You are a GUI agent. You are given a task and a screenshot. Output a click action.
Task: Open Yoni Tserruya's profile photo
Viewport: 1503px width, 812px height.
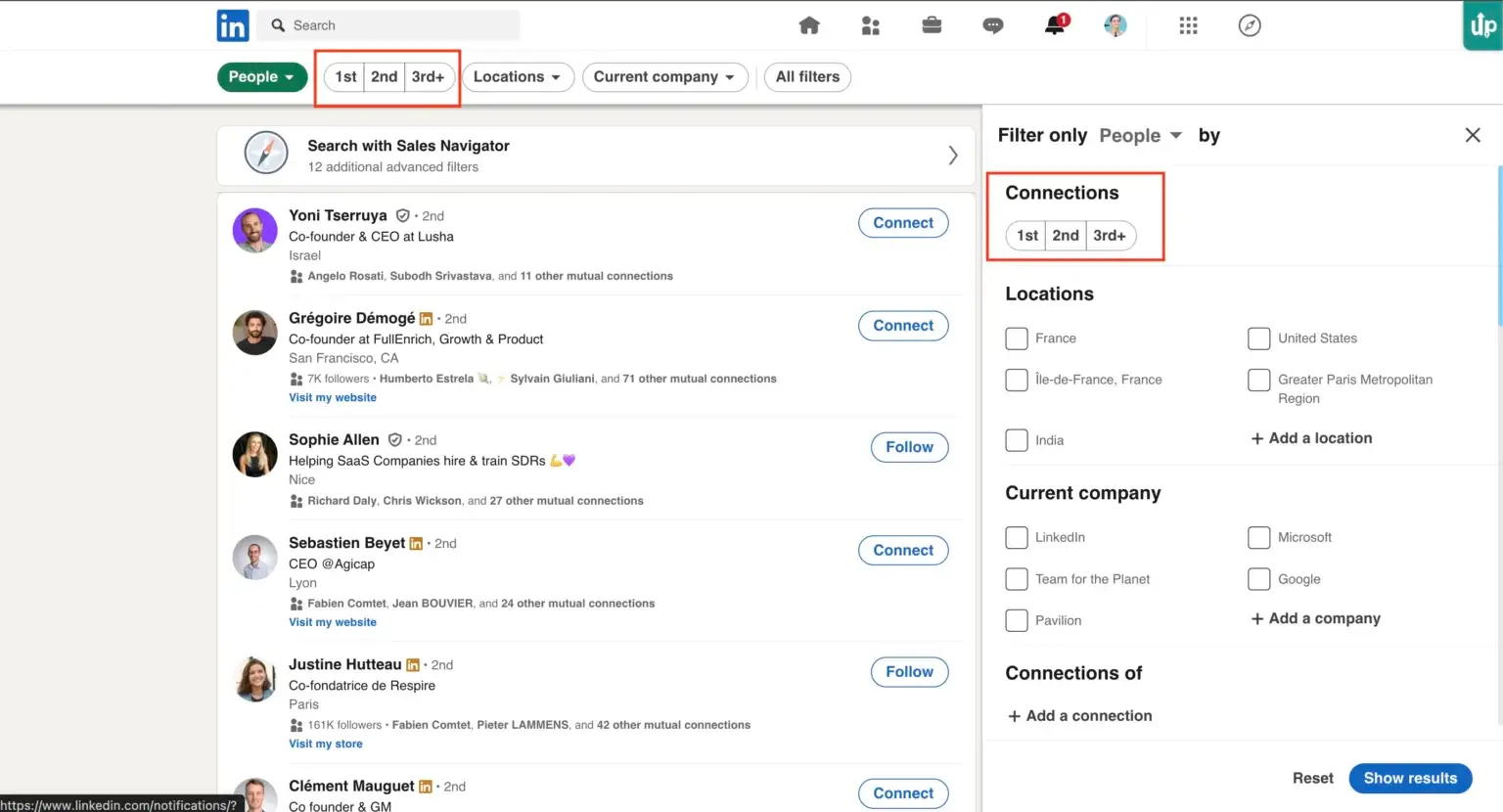pyautogui.click(x=254, y=231)
